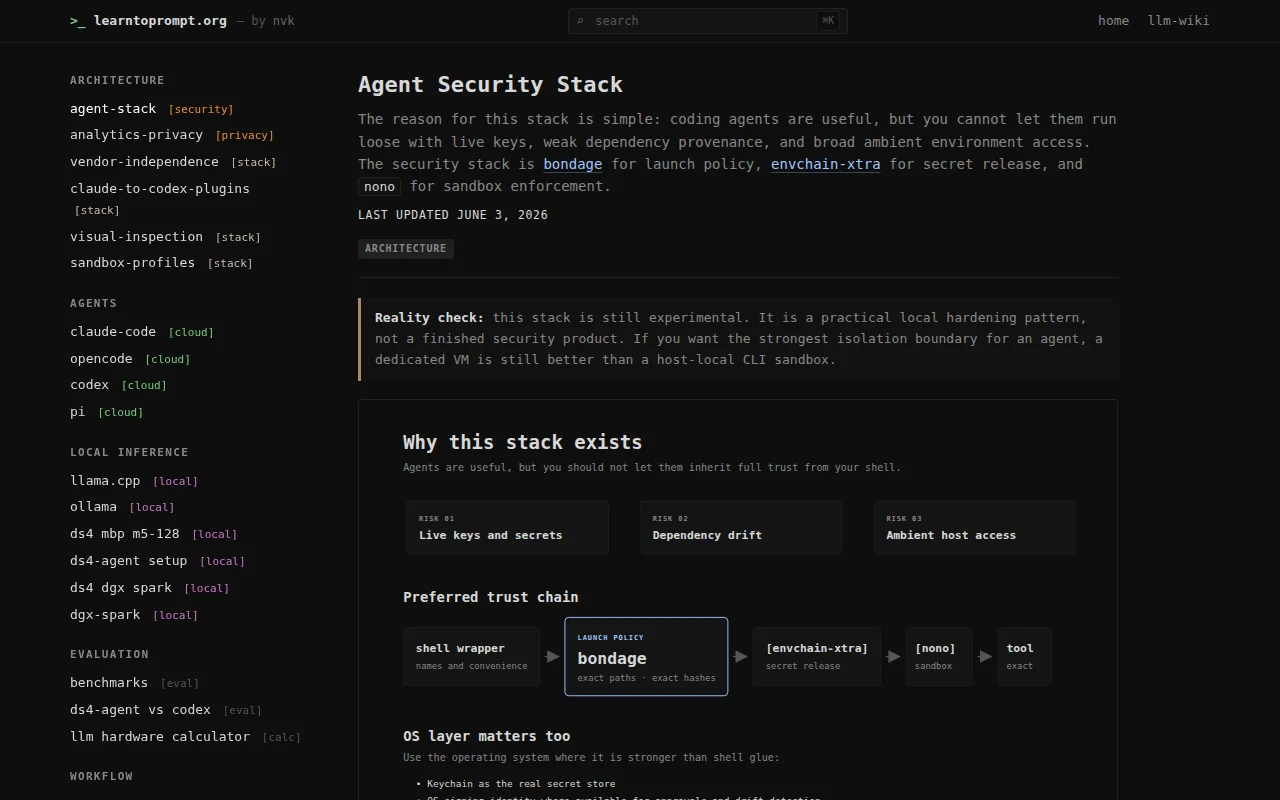Click the ARCHITECTURE tag badge
This screenshot has width=1280, height=800.
tap(406, 248)
